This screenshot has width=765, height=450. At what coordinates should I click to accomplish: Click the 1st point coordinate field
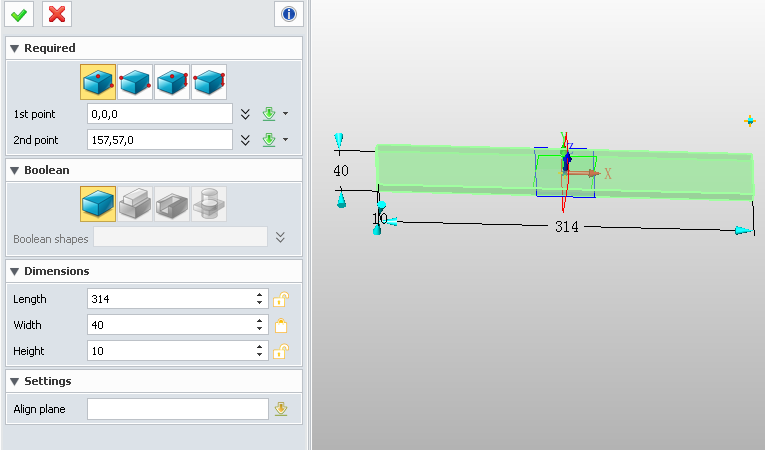[x=160, y=114]
